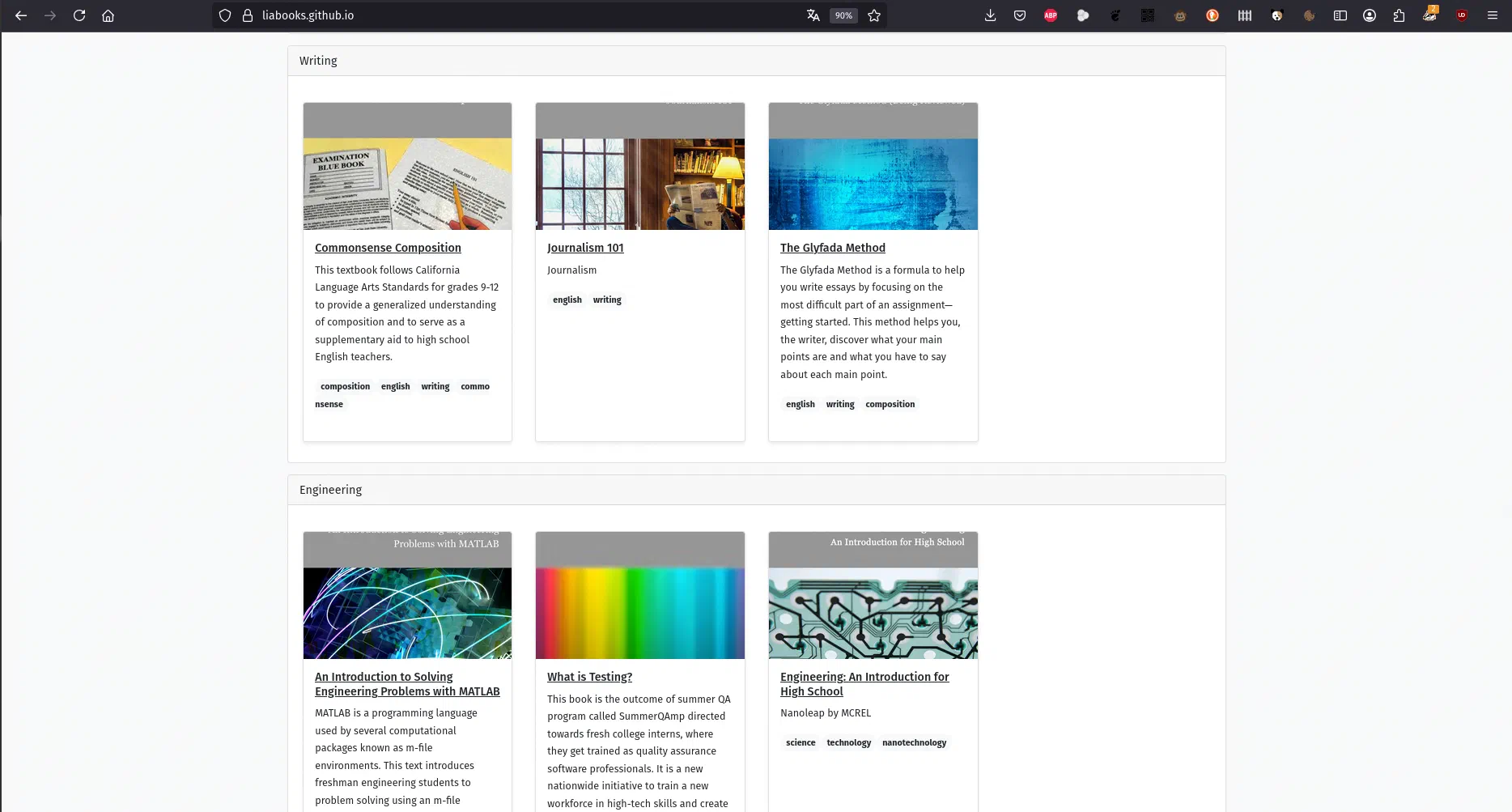Reset the 90% zoom level badge
The height and width of the screenshot is (812, 1512).
[843, 15]
